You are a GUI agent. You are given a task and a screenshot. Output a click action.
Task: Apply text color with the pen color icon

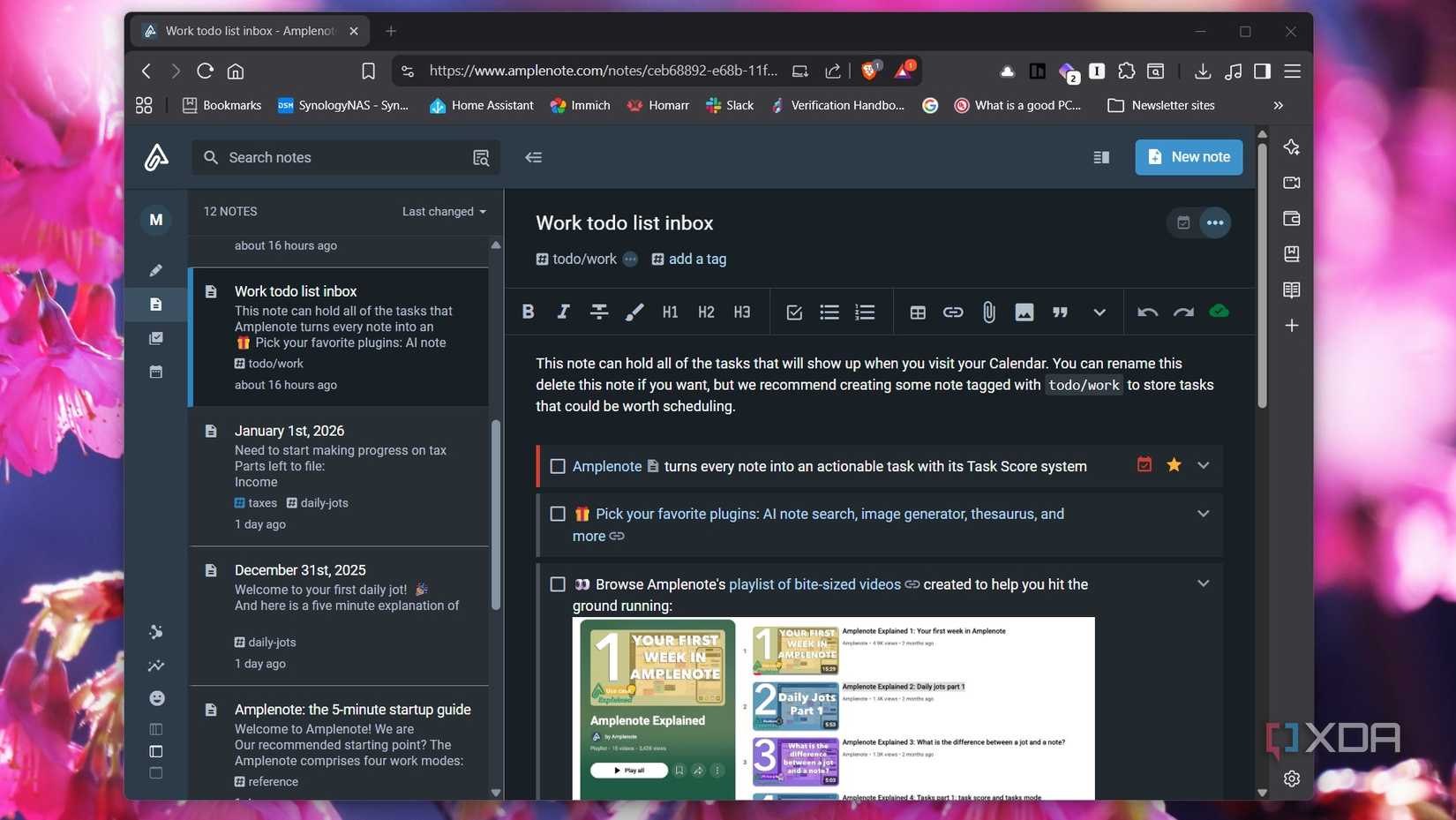pyautogui.click(x=634, y=312)
